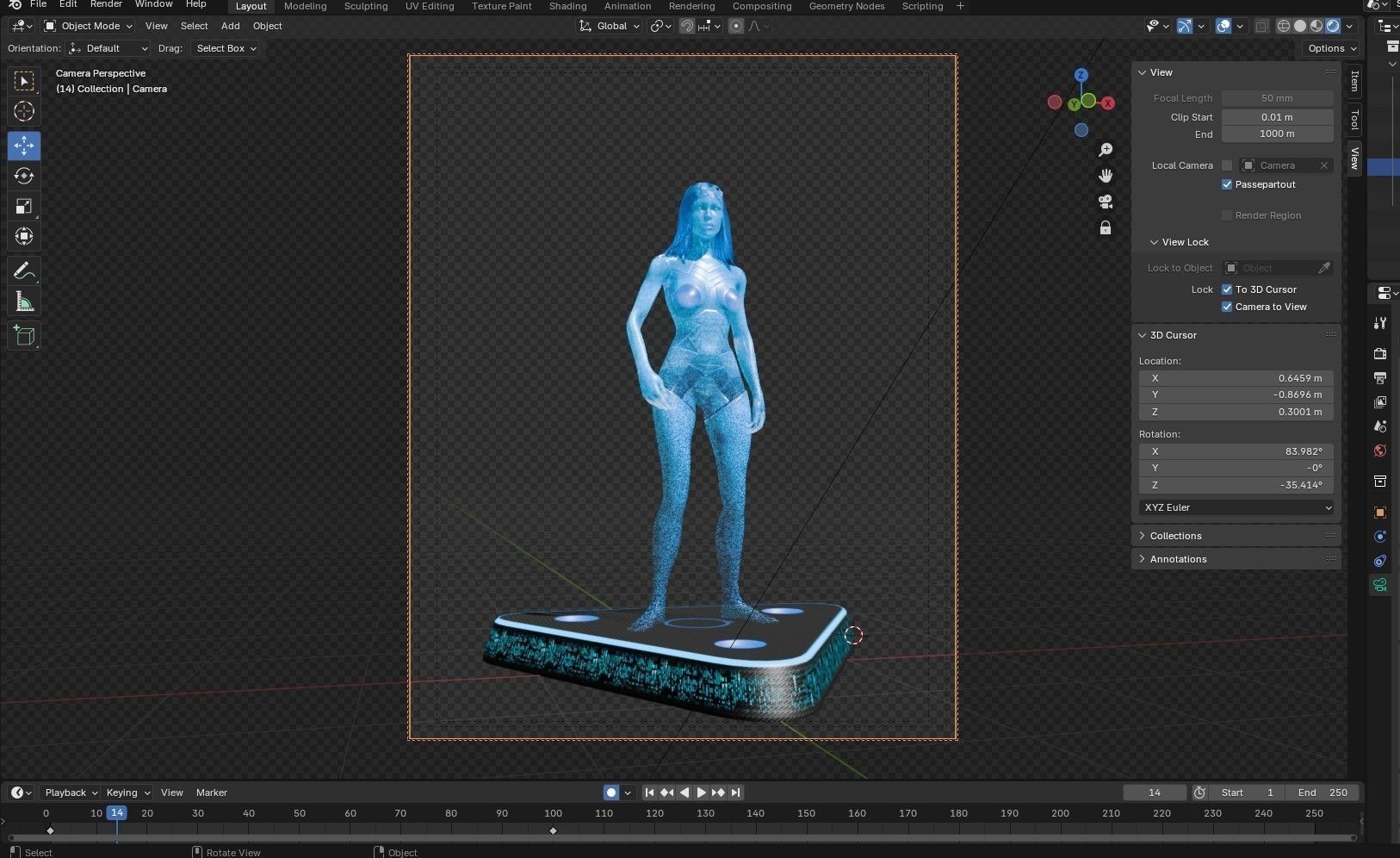The height and width of the screenshot is (858, 1400).
Task: Select the Annotate tool
Action: coord(24,270)
